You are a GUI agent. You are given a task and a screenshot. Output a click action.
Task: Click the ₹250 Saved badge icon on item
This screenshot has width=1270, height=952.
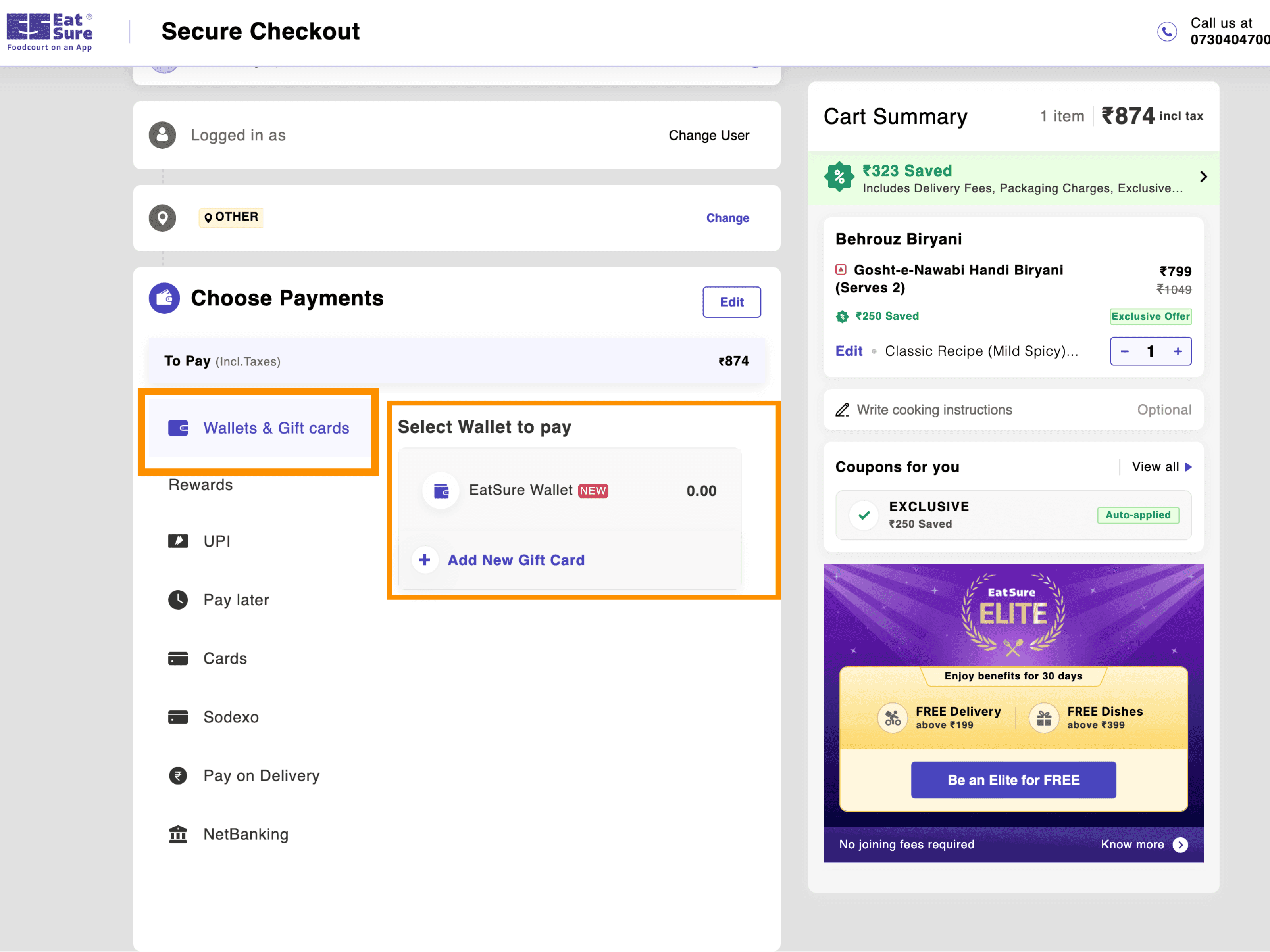pos(842,316)
